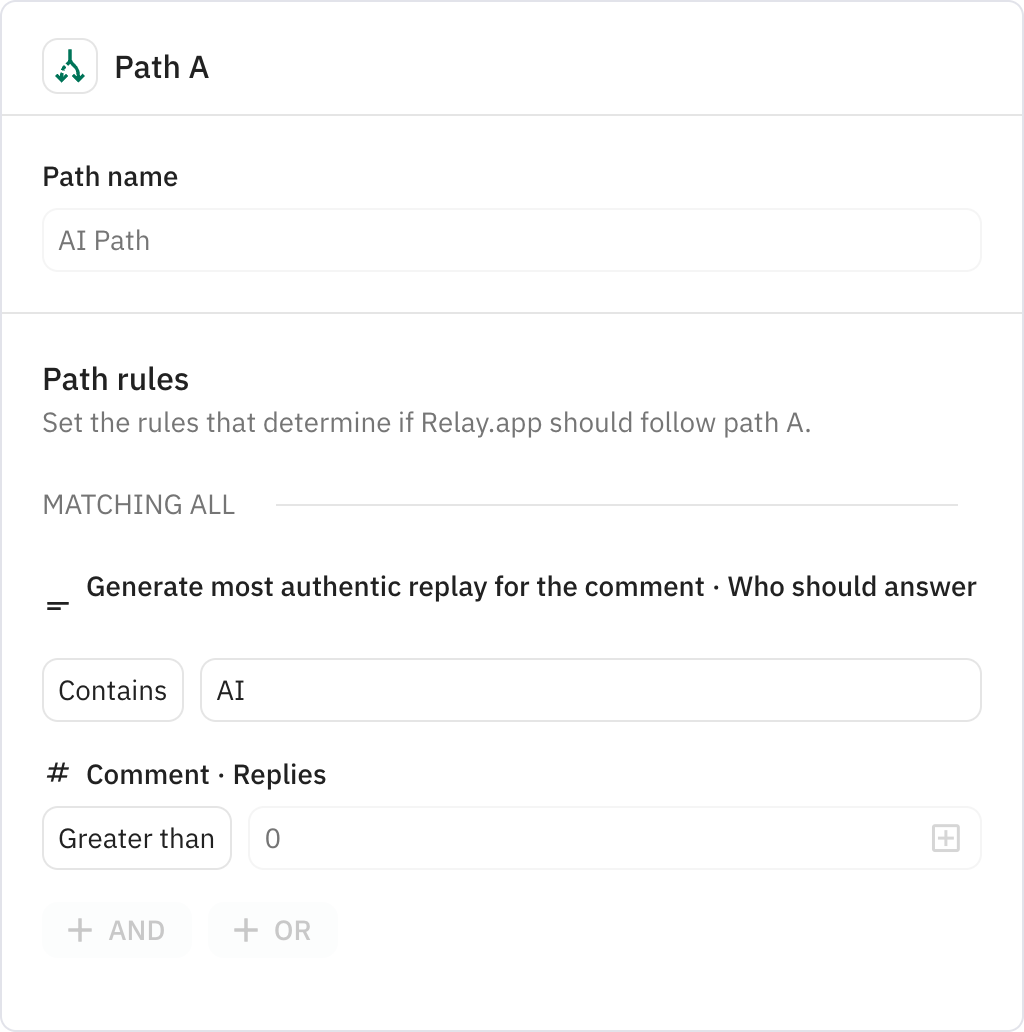Add a new AND condition
This screenshot has height=1032, width=1024.
pos(117,930)
